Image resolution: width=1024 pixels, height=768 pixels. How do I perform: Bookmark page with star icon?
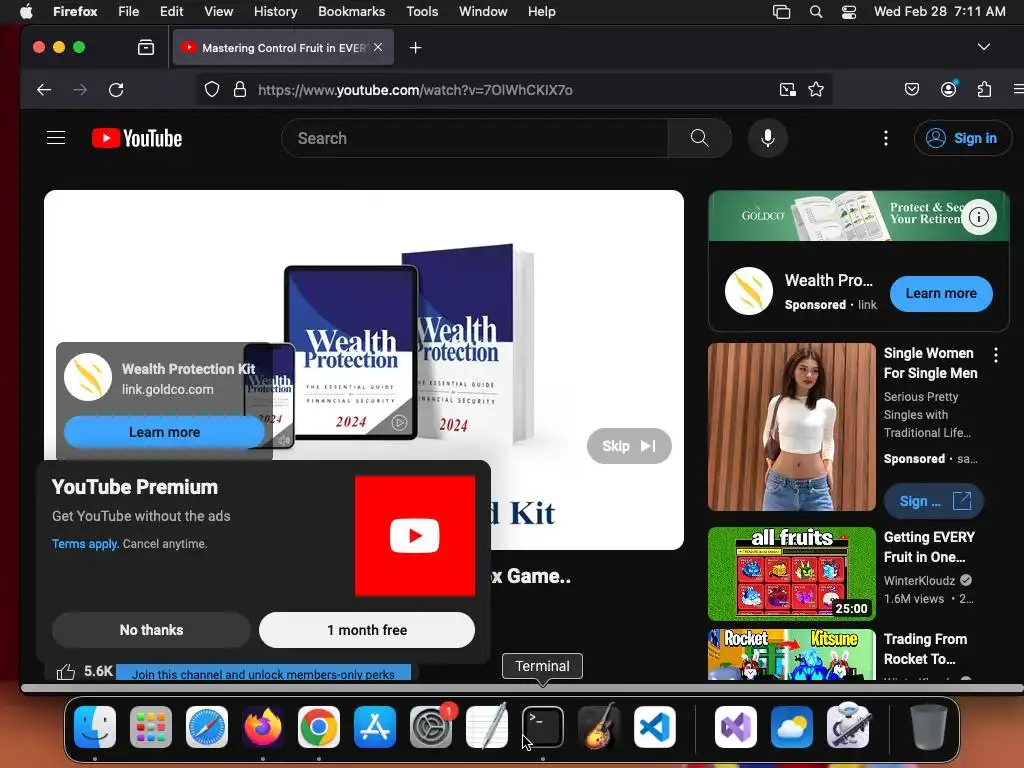click(816, 89)
